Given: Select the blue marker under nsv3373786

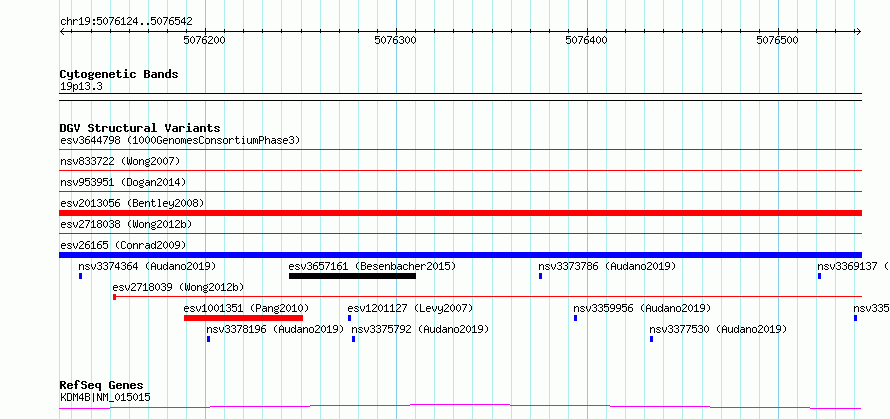Looking at the screenshot, I should coord(540,276).
